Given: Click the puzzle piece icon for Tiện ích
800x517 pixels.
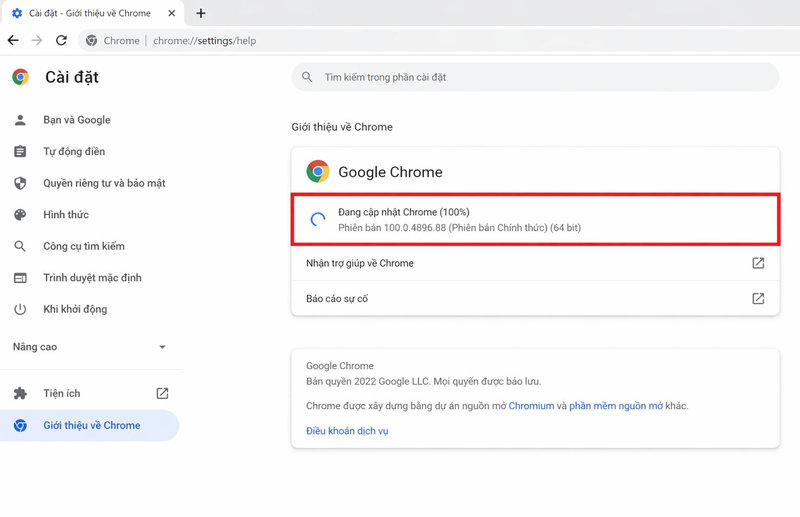Looking at the screenshot, I should coord(20,393).
